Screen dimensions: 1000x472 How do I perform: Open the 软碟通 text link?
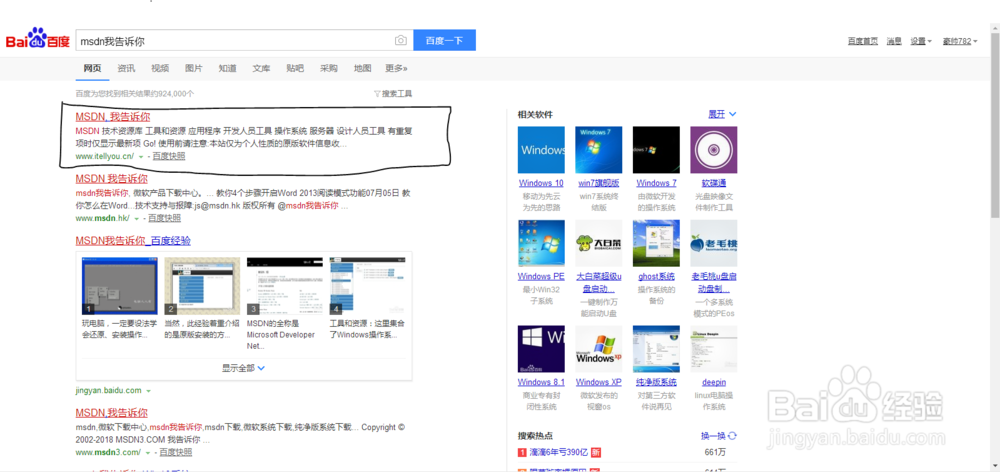coord(714,184)
